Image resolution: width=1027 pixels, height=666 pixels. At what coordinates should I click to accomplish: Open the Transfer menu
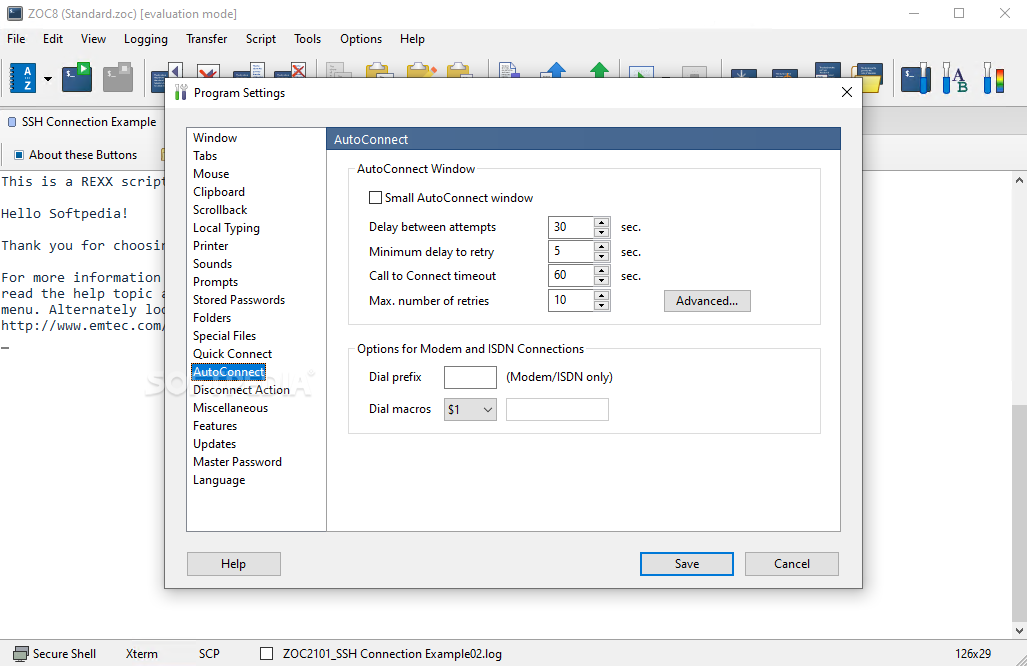(x=206, y=39)
